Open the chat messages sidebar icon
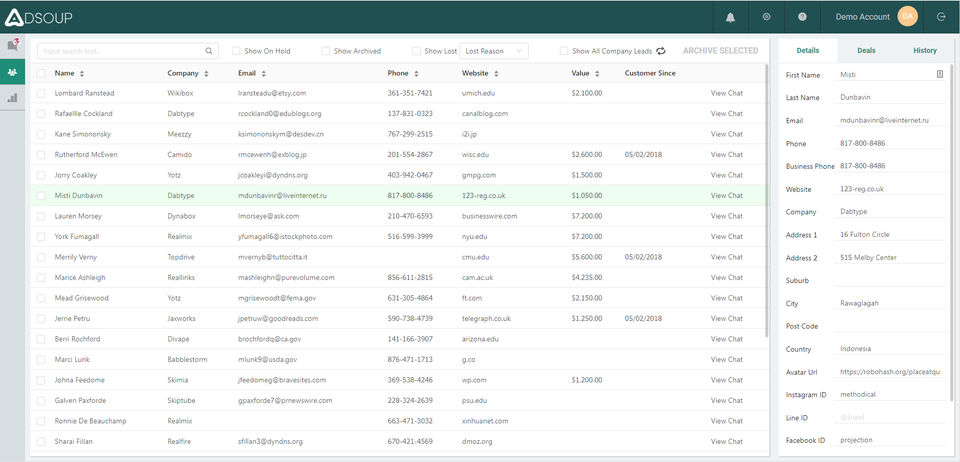This screenshot has height=462, width=960. 12,45
